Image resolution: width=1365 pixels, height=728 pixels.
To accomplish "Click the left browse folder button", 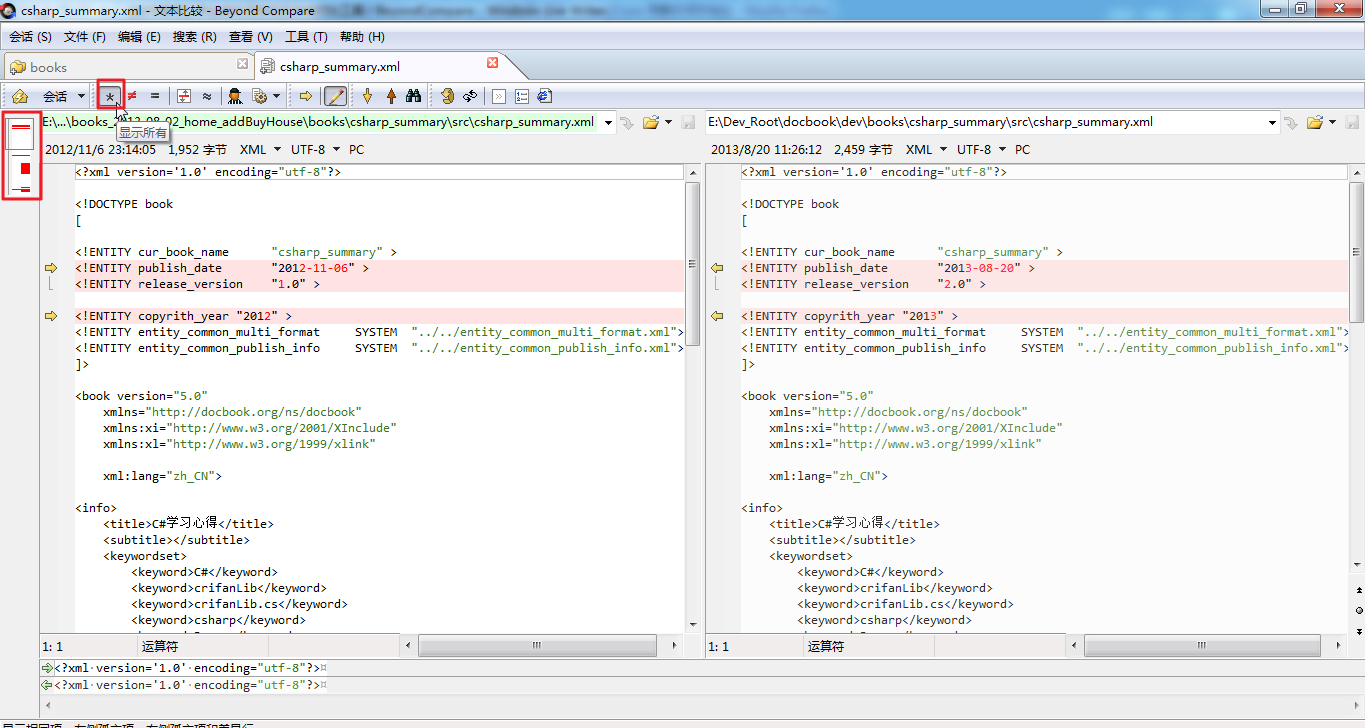I will pyautogui.click(x=651, y=122).
